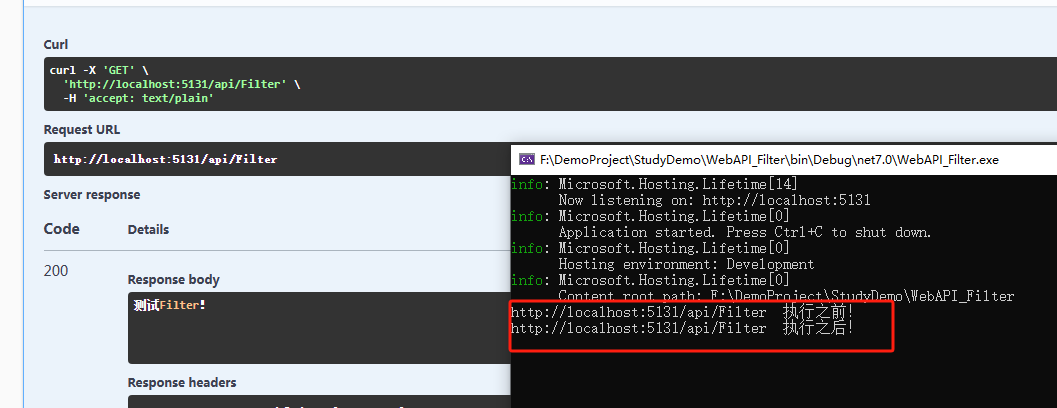Click the 200 status code
This screenshot has height=408, width=1057.
[x=56, y=271]
